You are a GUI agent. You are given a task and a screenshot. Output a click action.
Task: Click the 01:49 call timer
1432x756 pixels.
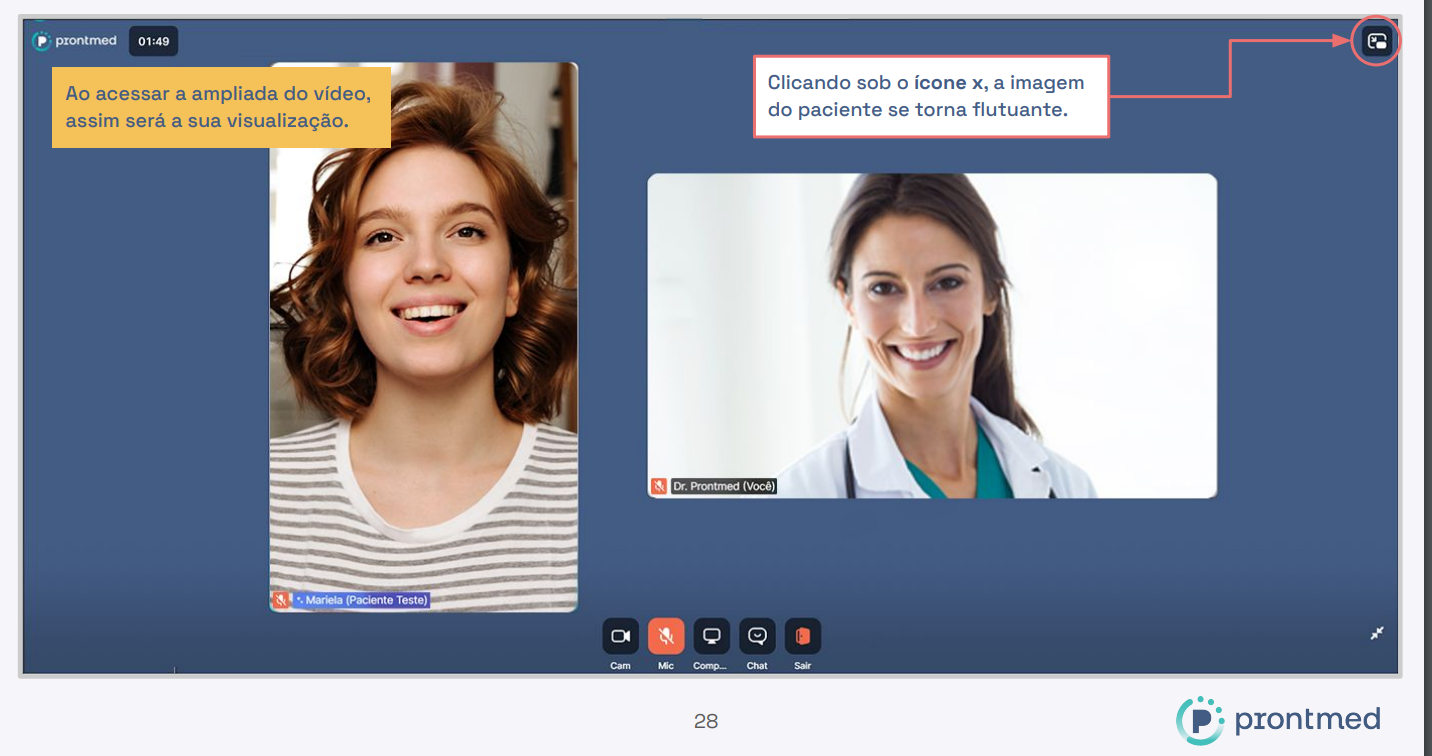pos(153,42)
